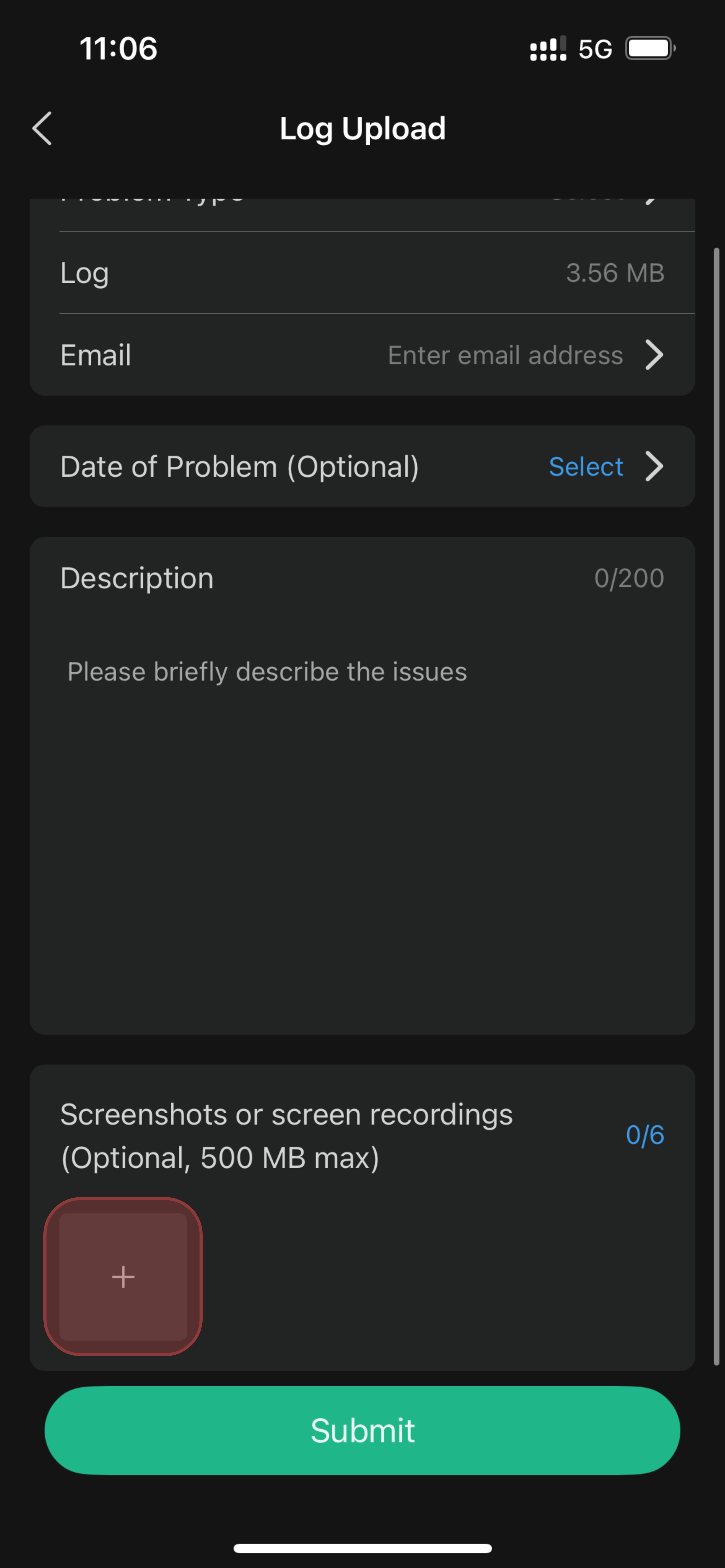
Task: Tap the home indicator bar at the bottom
Action: [362, 1548]
